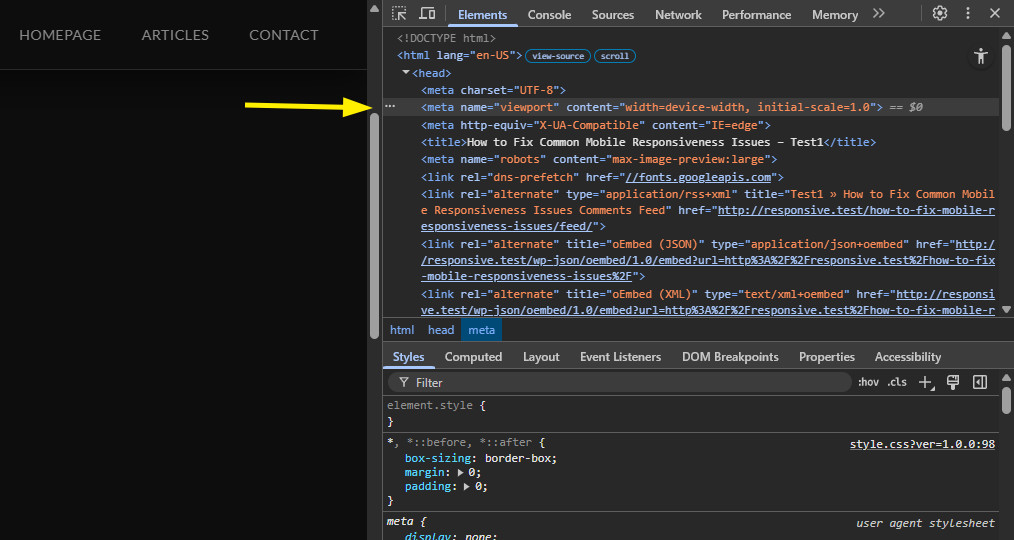
Task: Click the element.style selector
Action: click(x=430, y=405)
